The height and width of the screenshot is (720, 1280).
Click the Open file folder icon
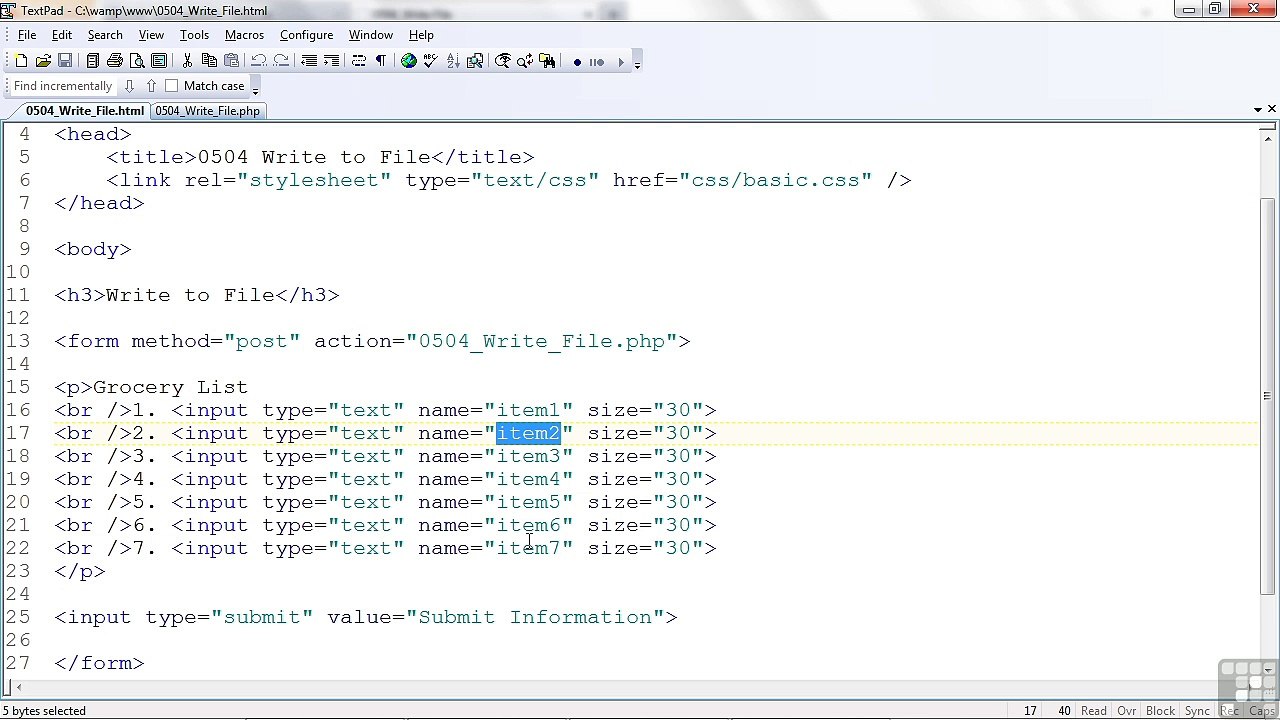(x=43, y=61)
